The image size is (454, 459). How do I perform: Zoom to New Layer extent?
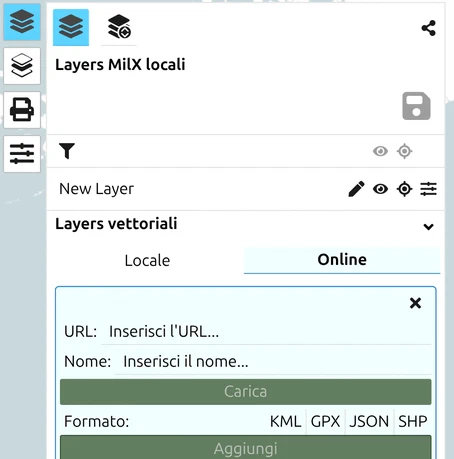pyautogui.click(x=404, y=189)
